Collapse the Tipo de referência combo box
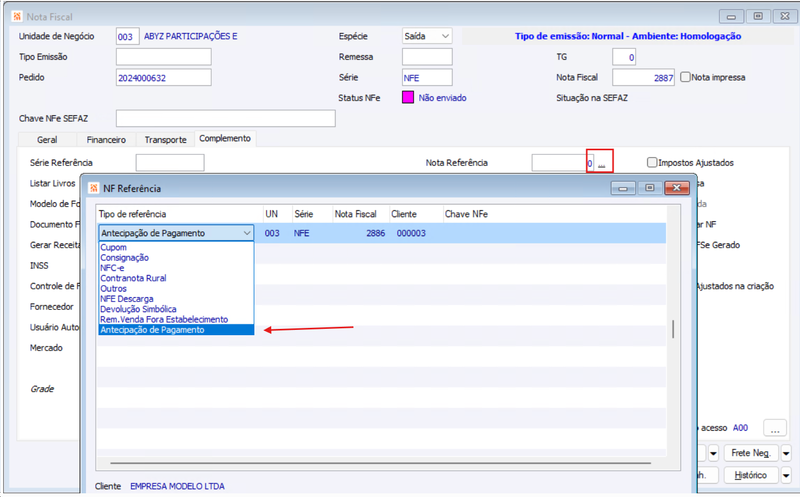The height and width of the screenshot is (497, 800). pos(247,233)
